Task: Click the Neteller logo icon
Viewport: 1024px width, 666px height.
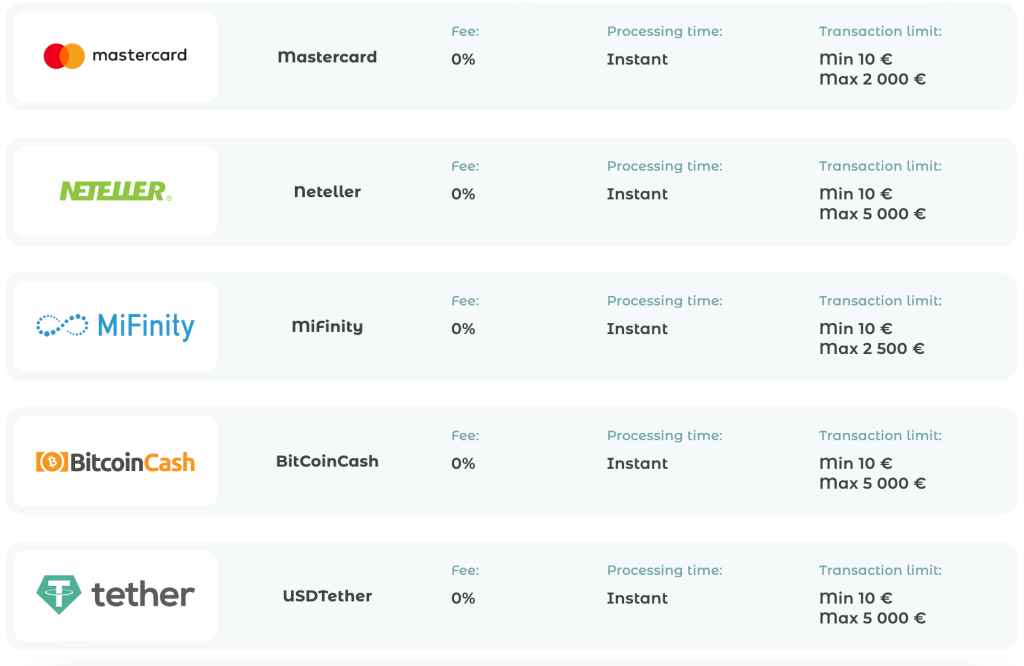Action: click(x=115, y=191)
